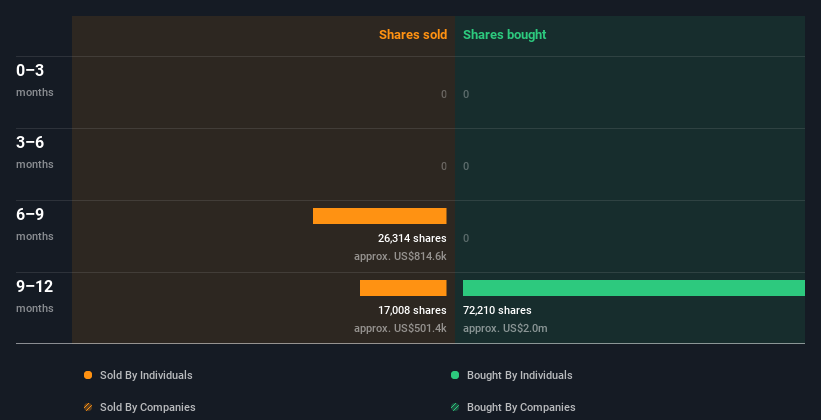Select the 72,210 shares value
The width and height of the screenshot is (821, 420).
click(497, 310)
